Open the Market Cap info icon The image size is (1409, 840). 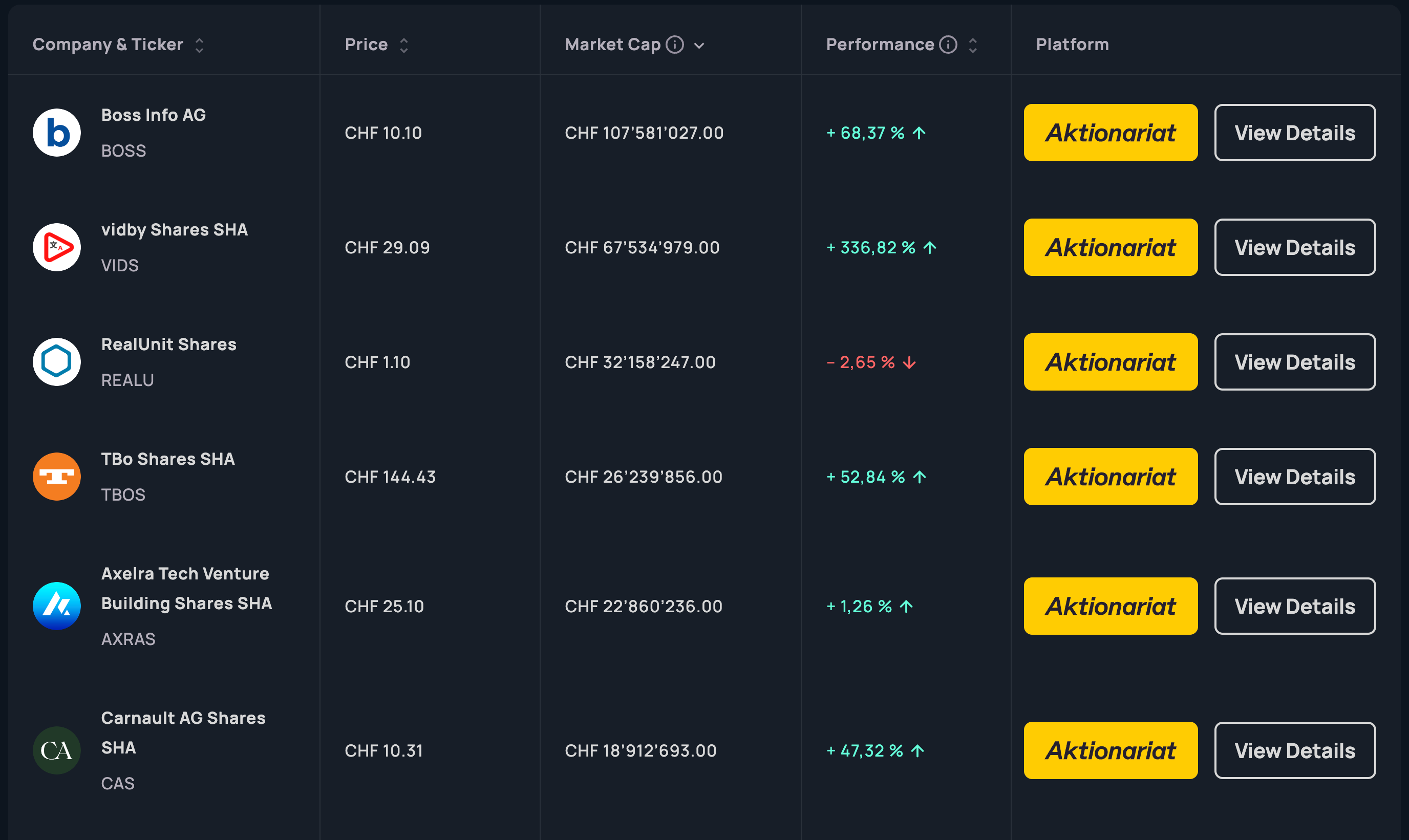pos(674,44)
